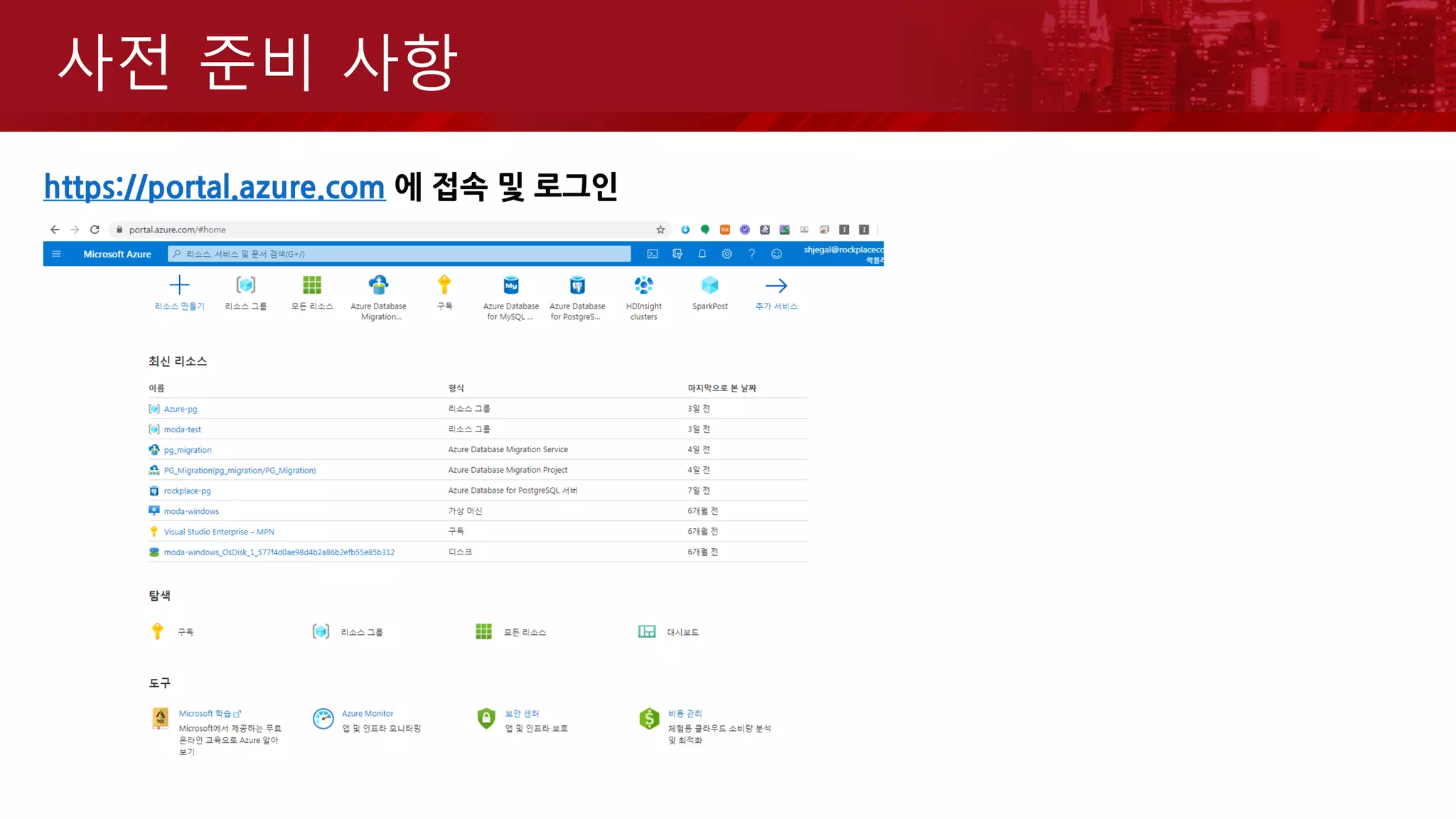Viewport: 1456px width, 819px height.
Task: Open the moda-windows_OsDisk disk resource
Action: pos(279,552)
